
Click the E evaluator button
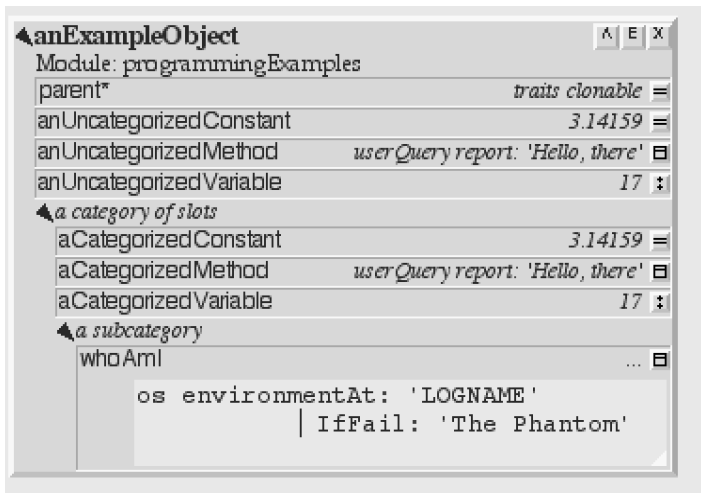633,35
